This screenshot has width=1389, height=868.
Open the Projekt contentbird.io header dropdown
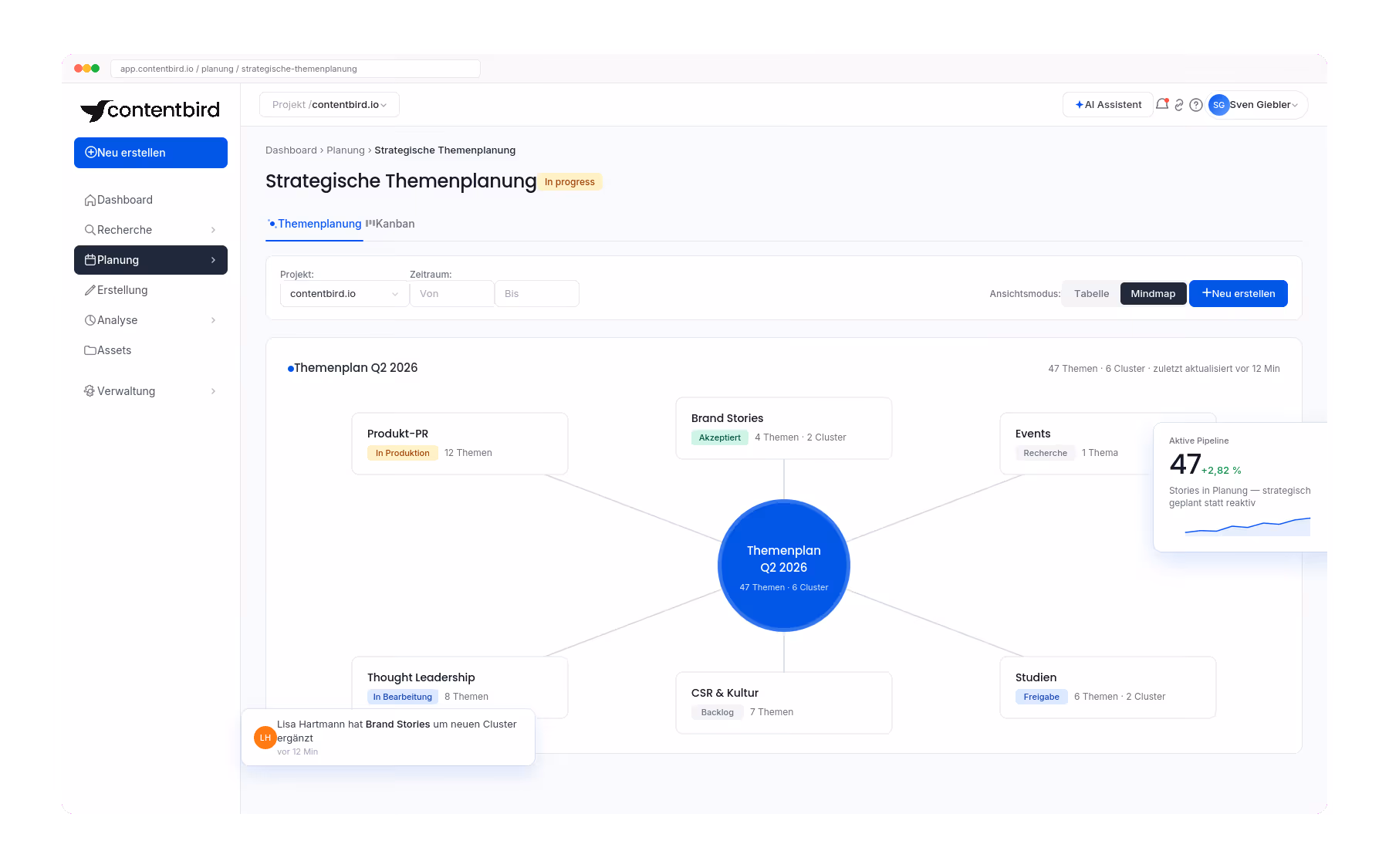[330, 105]
